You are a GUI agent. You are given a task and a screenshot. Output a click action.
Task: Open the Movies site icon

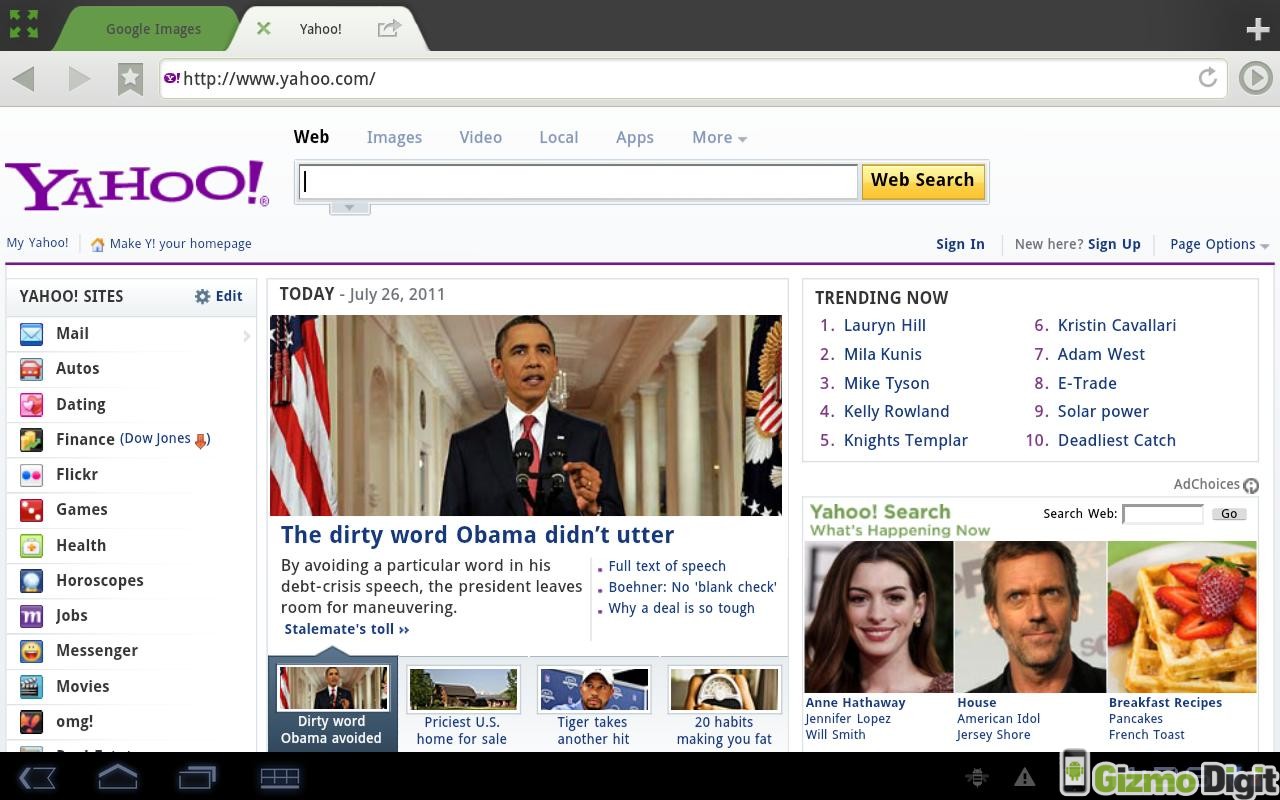tap(31, 686)
